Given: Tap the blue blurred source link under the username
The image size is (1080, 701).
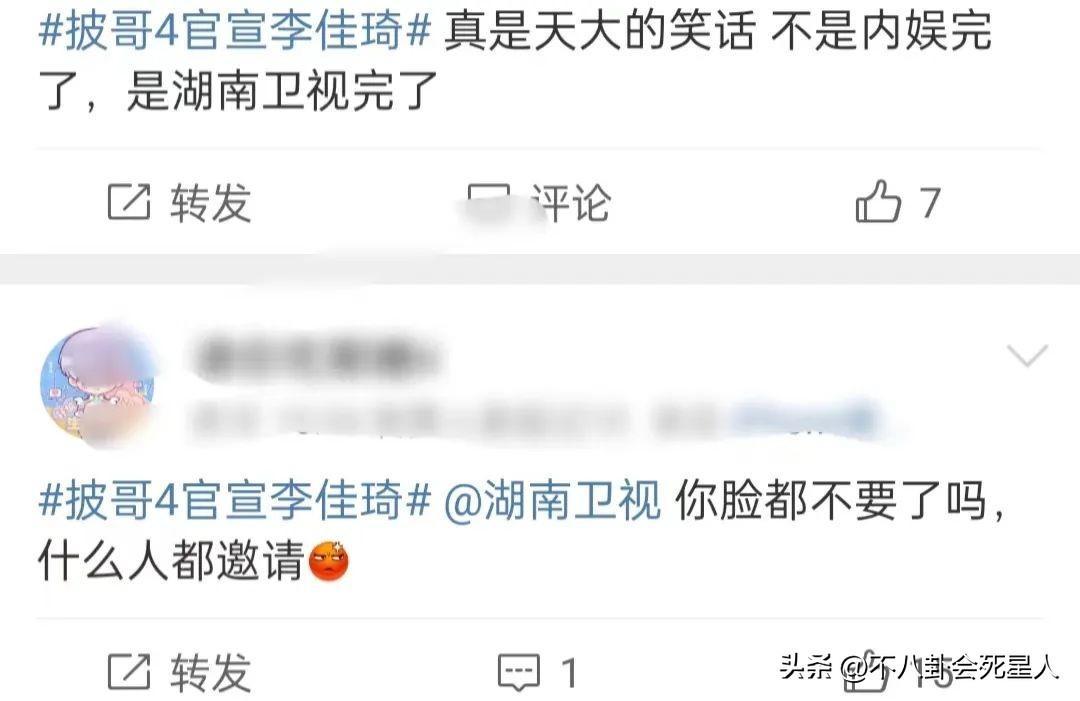Looking at the screenshot, I should (804, 417).
